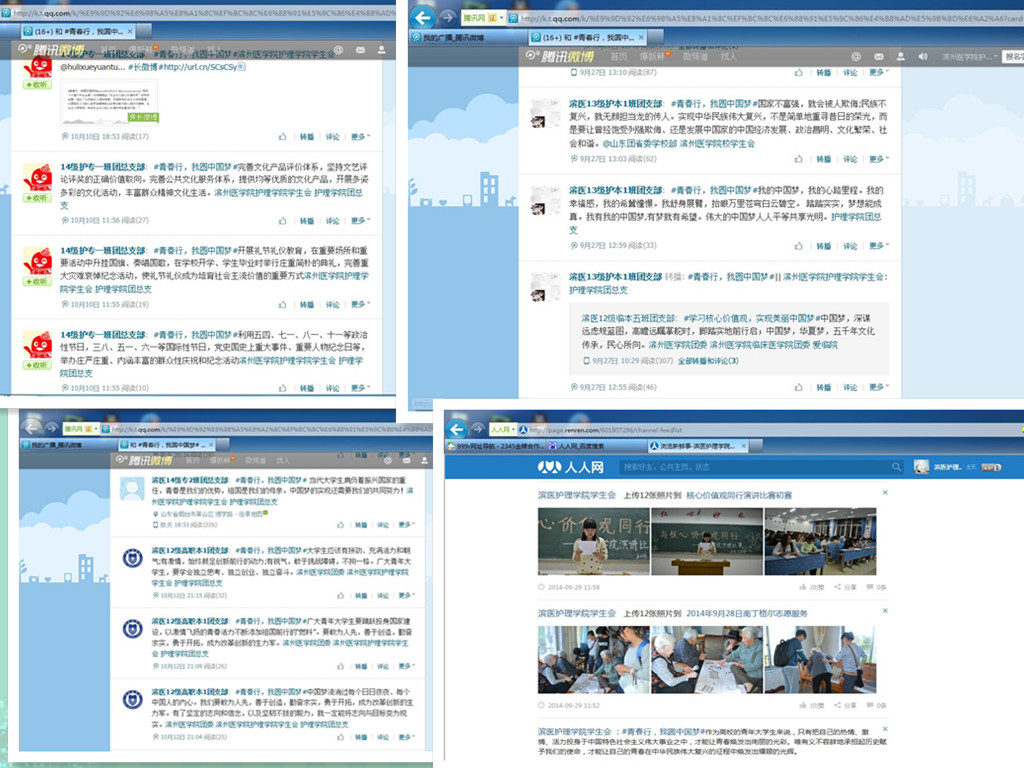Open the mail icon in top-left window header
1024x768 pixels.
(x=360, y=50)
